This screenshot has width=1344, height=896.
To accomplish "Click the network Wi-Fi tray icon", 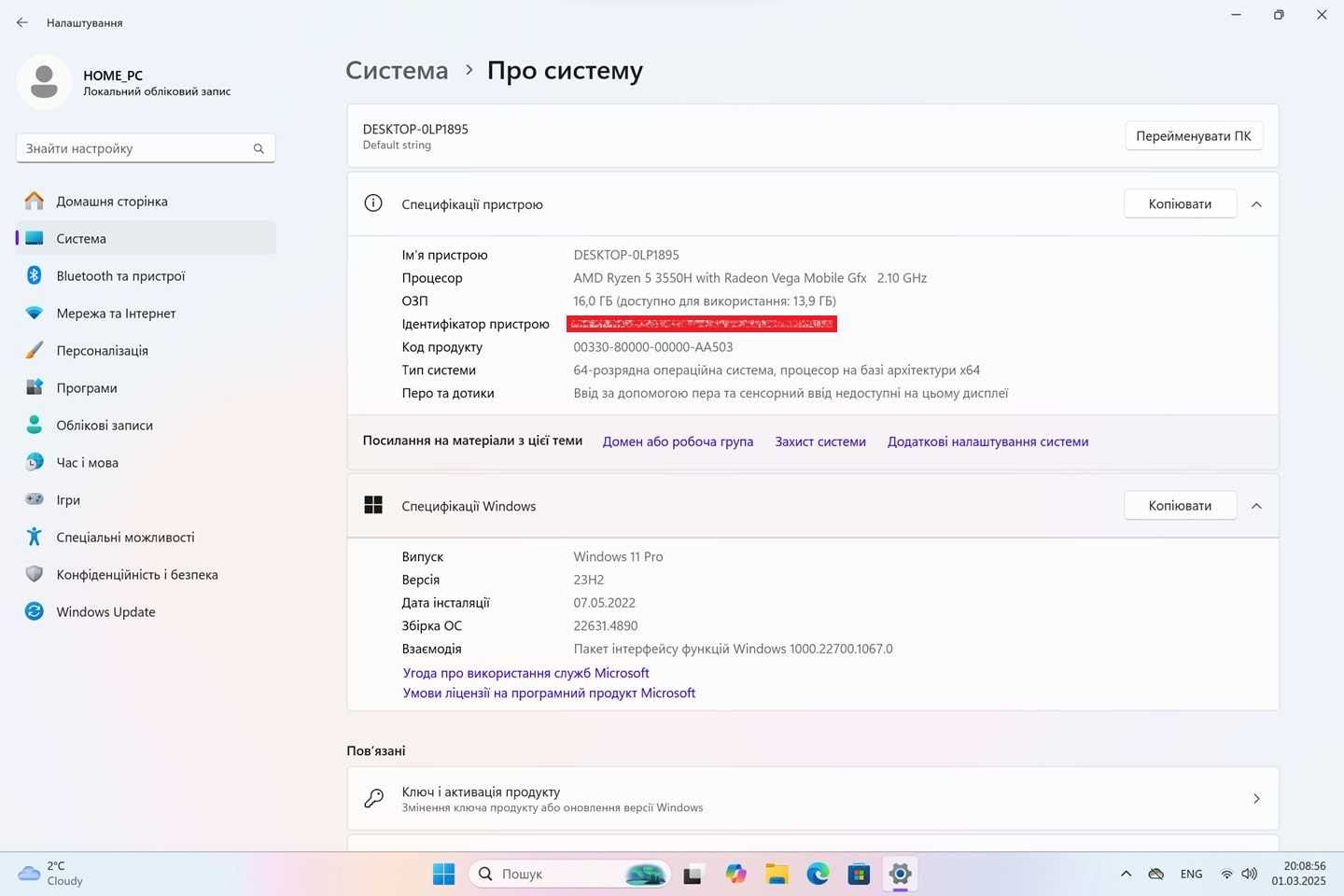I will (x=1227, y=875).
